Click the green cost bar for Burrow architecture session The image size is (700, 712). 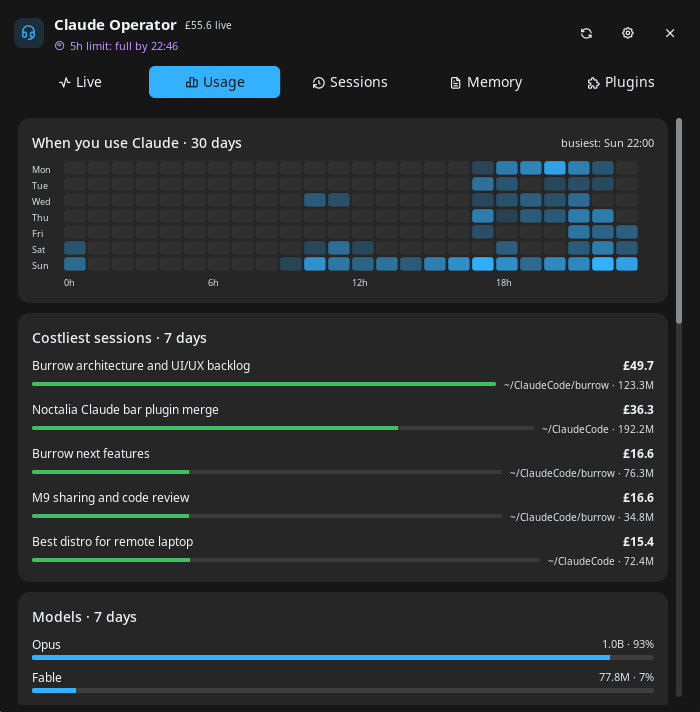point(264,384)
